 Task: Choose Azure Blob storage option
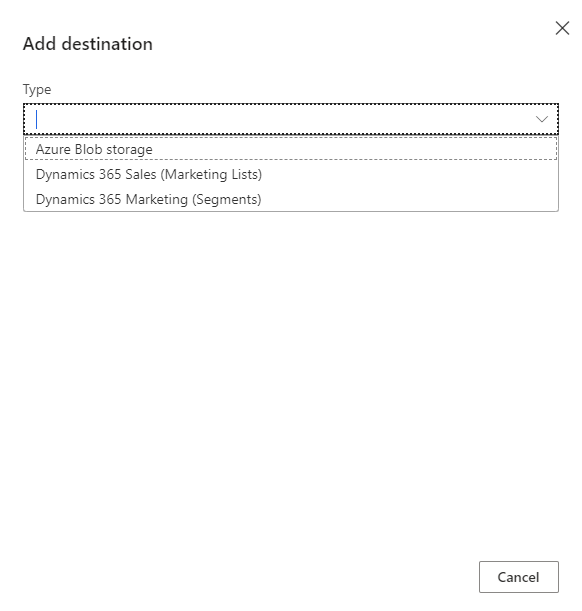coord(291,149)
